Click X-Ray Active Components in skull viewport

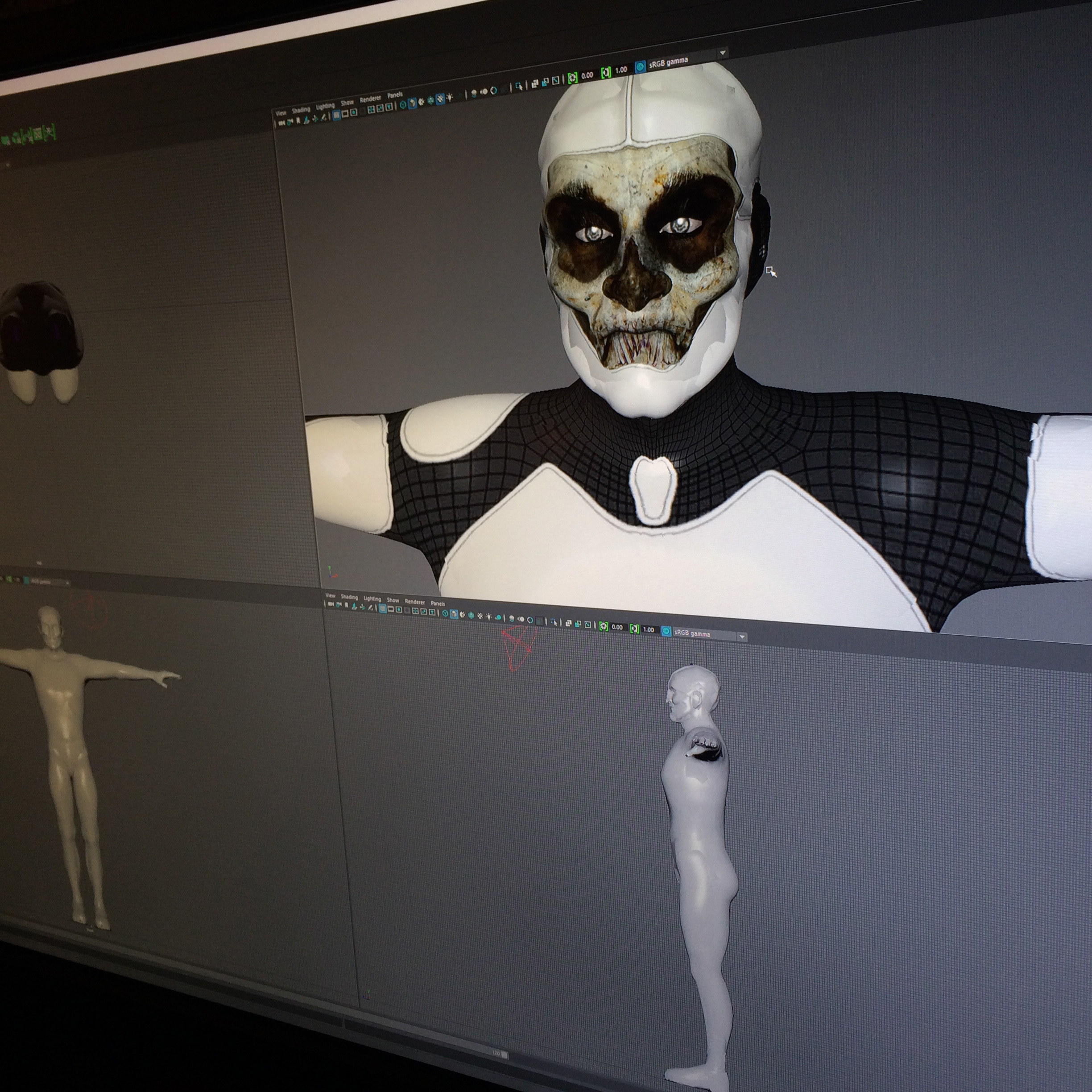click(x=546, y=82)
